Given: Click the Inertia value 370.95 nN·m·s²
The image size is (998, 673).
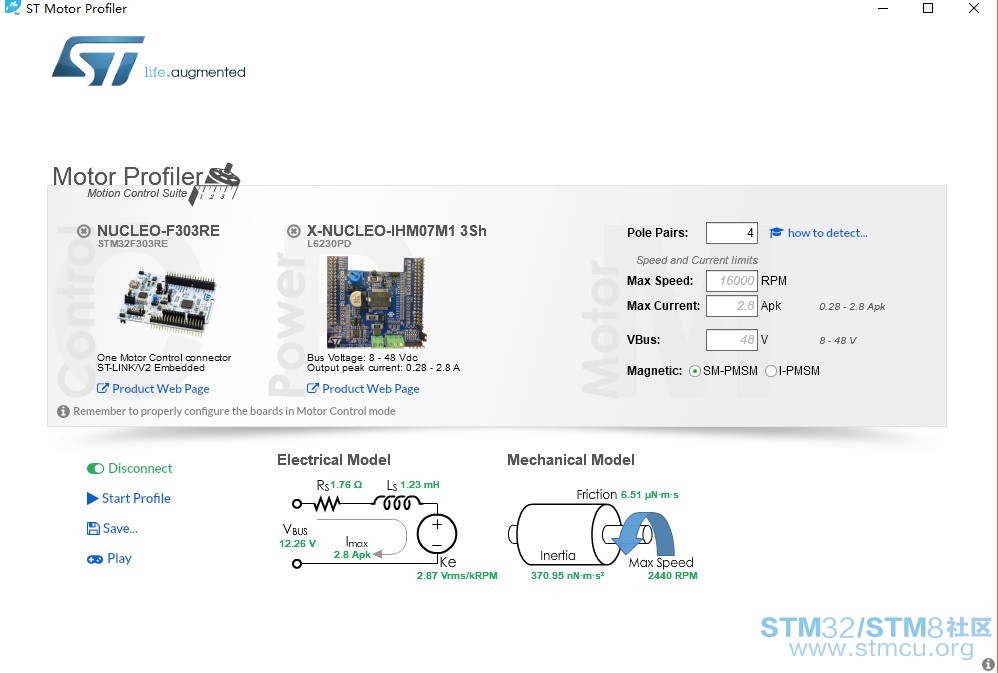Looking at the screenshot, I should 567,576.
